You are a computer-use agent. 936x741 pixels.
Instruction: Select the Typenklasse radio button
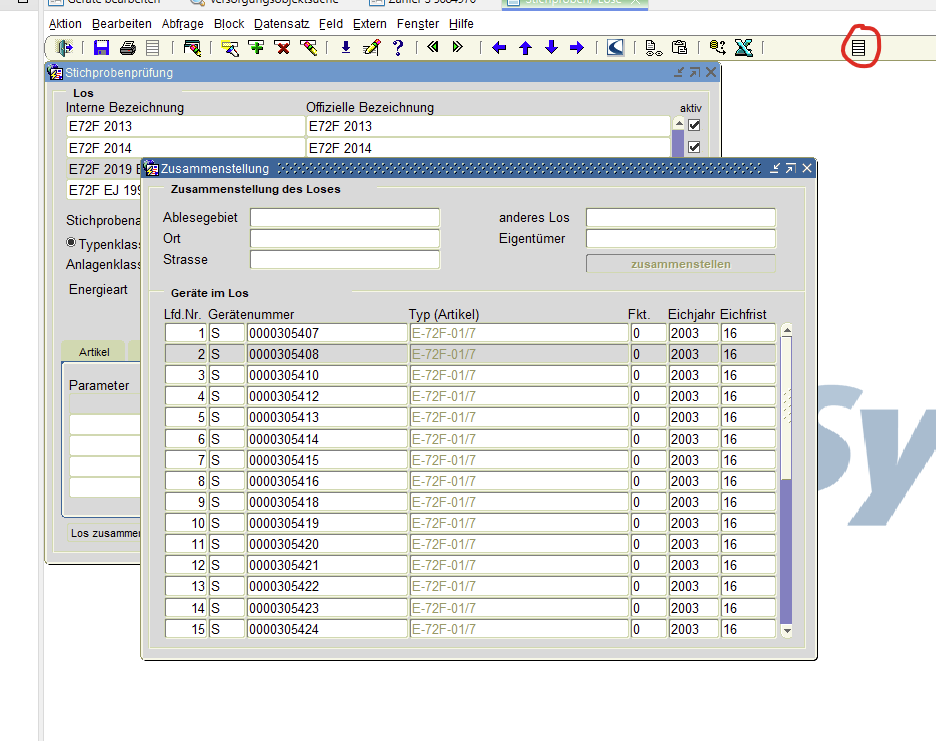pos(71,242)
